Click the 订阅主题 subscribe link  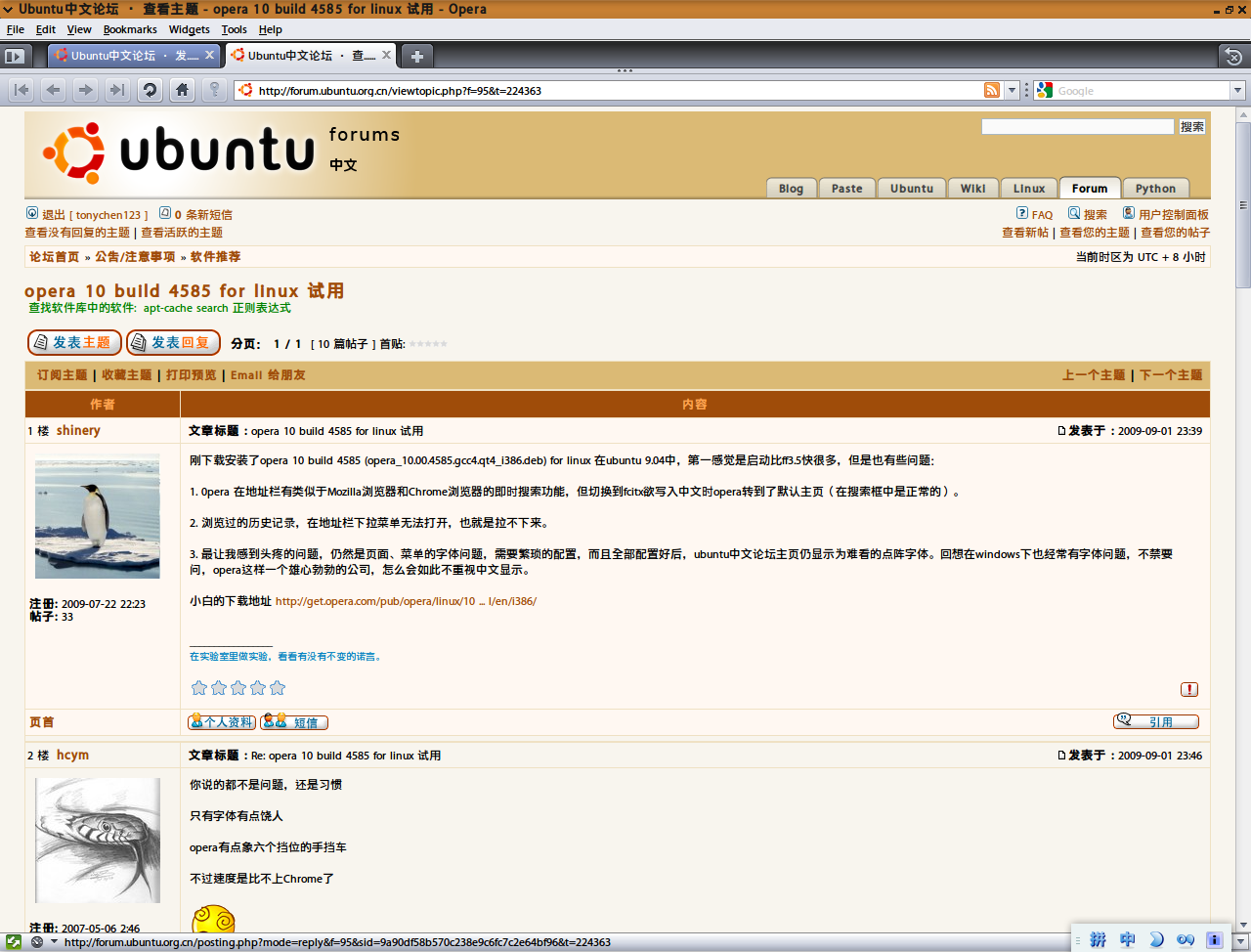(x=63, y=375)
